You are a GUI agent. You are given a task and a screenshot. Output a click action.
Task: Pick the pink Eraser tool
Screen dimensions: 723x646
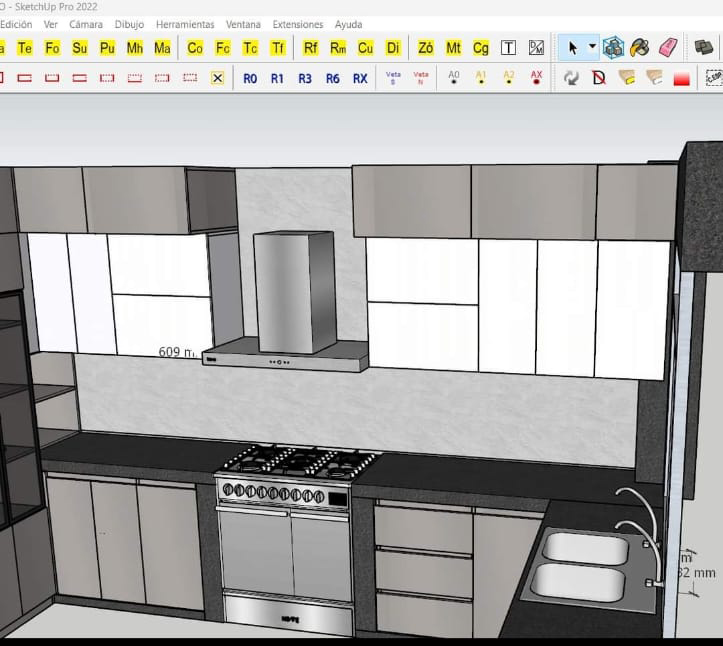669,47
